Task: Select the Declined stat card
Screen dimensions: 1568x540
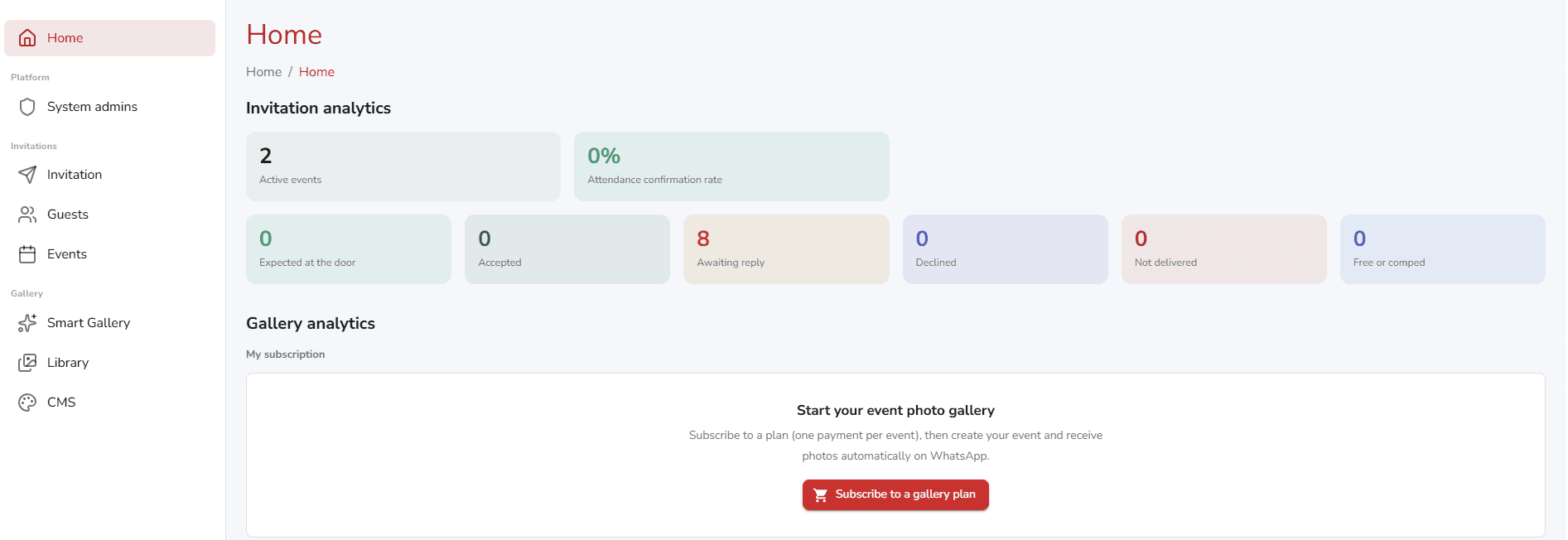Action: coord(1006,249)
